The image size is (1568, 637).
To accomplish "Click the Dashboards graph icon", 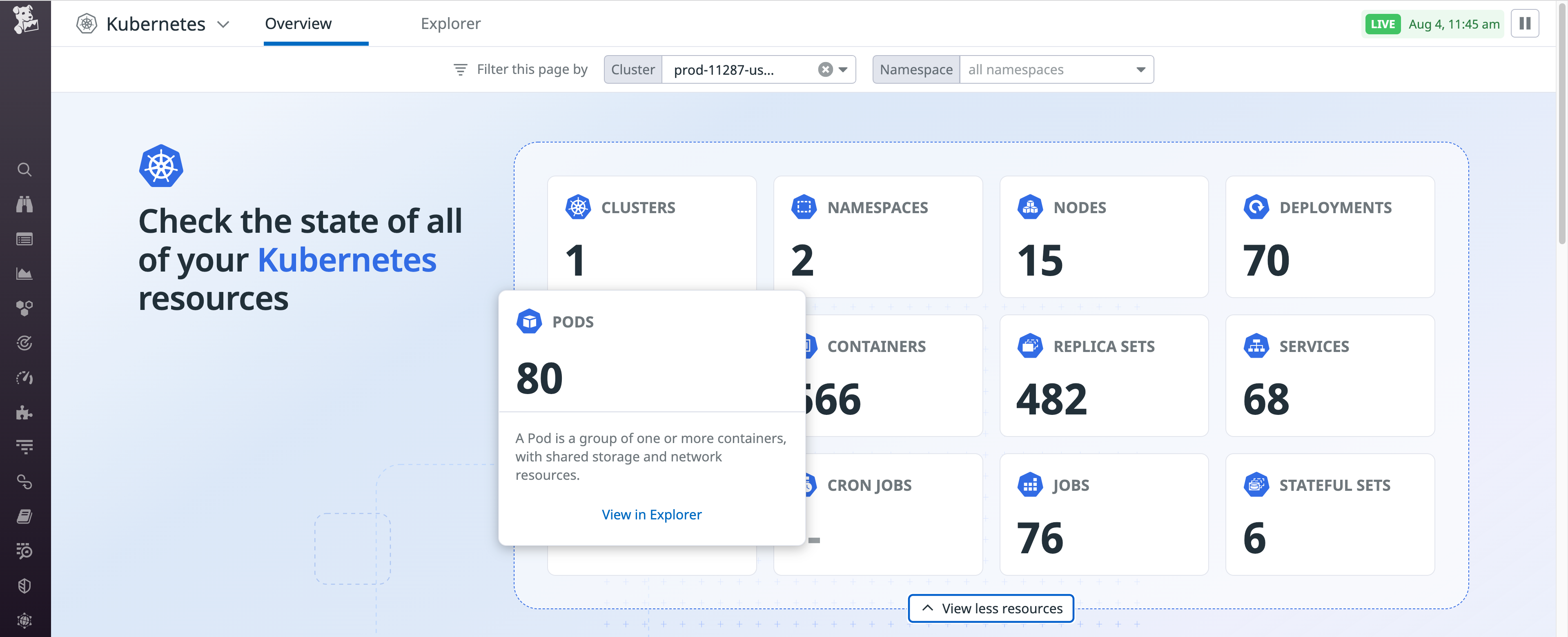I will click(24, 273).
